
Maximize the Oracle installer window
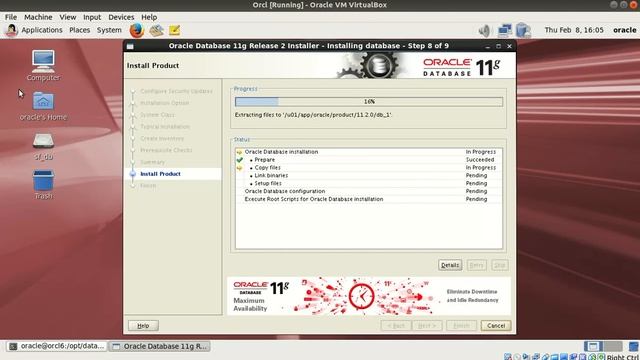pos(498,46)
